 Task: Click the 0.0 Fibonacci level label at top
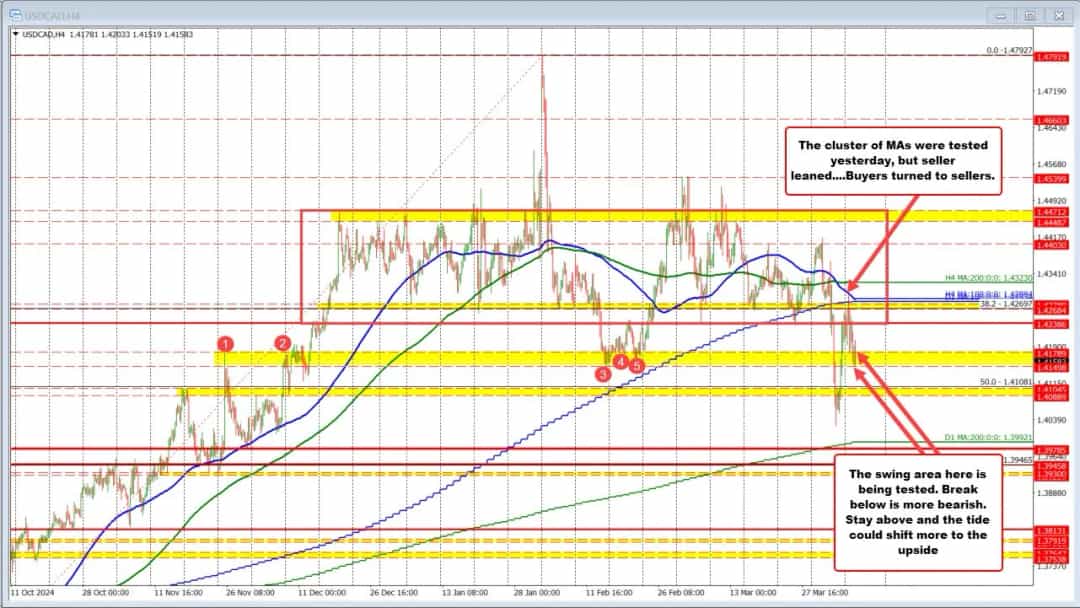(x=1004, y=49)
